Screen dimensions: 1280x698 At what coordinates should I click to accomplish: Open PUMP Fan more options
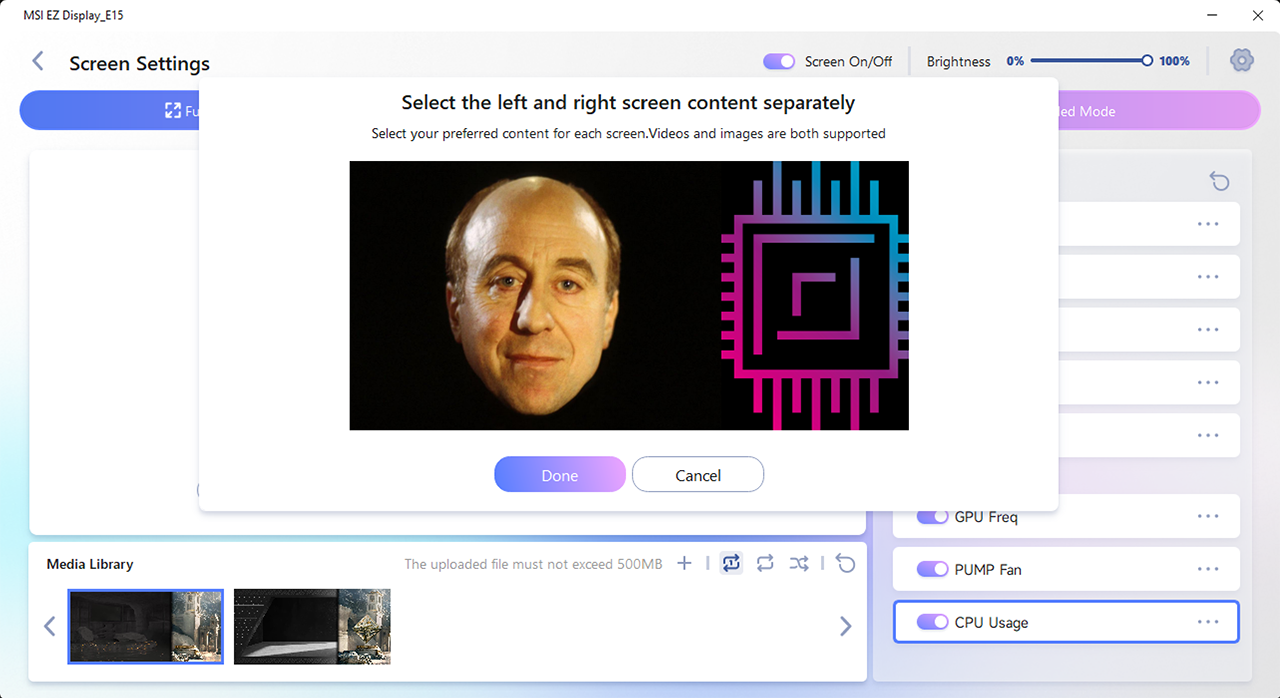coord(1208,569)
